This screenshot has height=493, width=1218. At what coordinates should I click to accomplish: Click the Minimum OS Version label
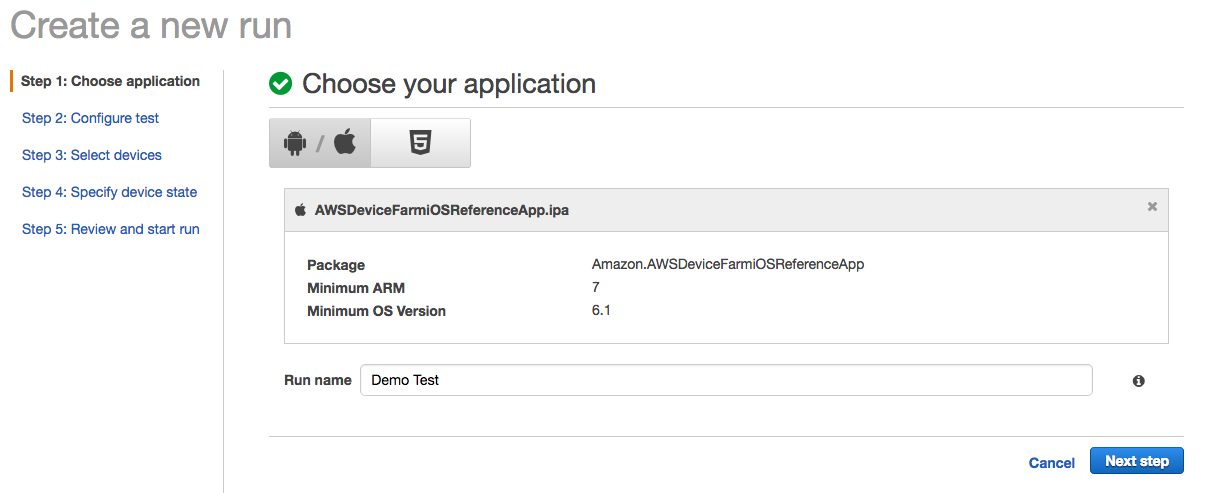[x=376, y=311]
